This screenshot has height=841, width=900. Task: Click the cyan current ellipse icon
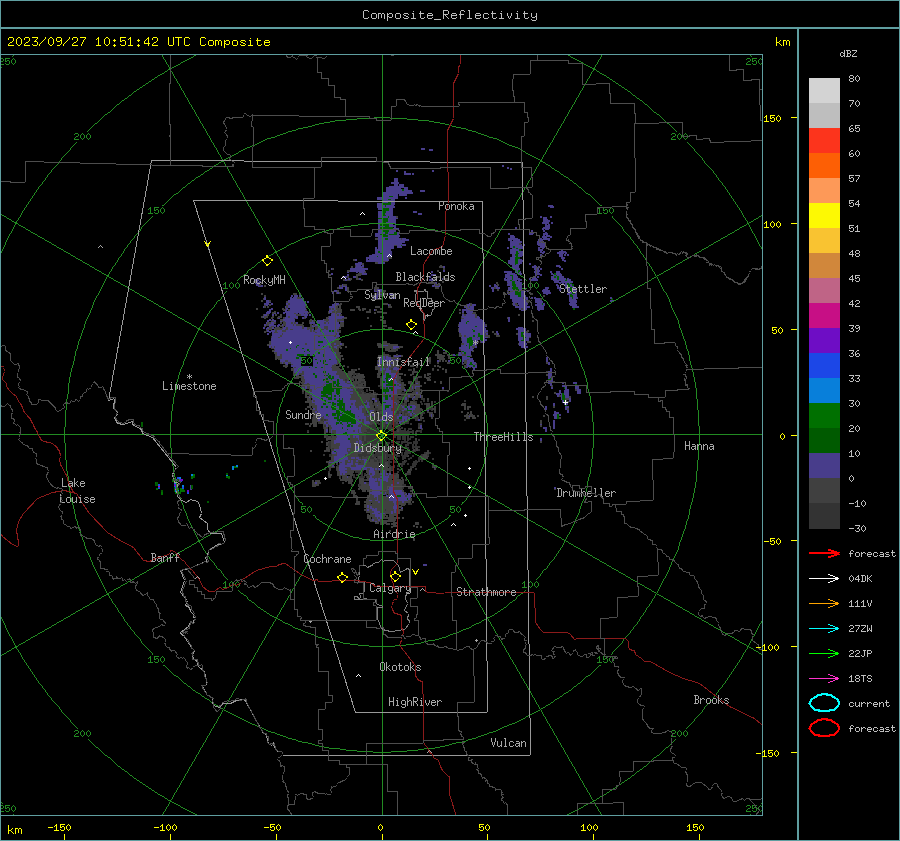824,703
